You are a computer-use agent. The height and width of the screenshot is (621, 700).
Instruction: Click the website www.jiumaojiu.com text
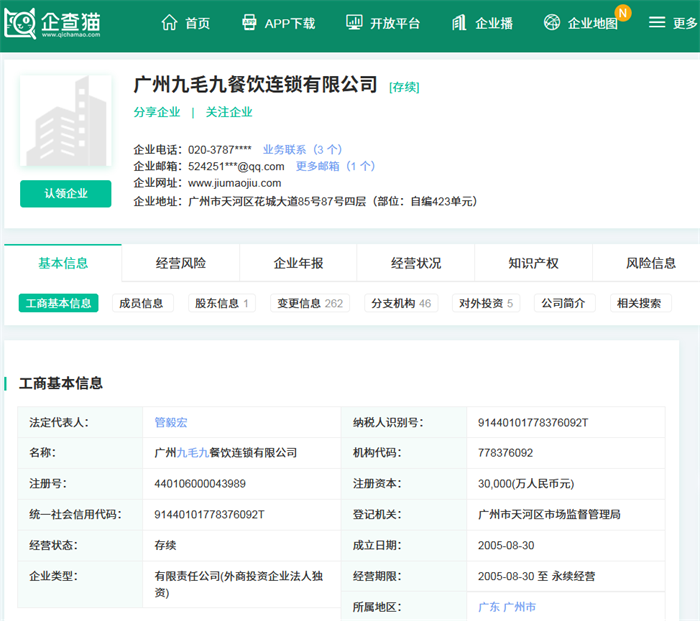(x=234, y=183)
